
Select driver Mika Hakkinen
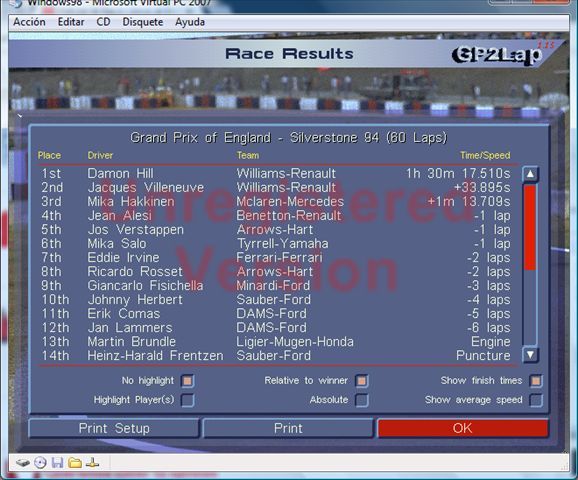point(130,201)
